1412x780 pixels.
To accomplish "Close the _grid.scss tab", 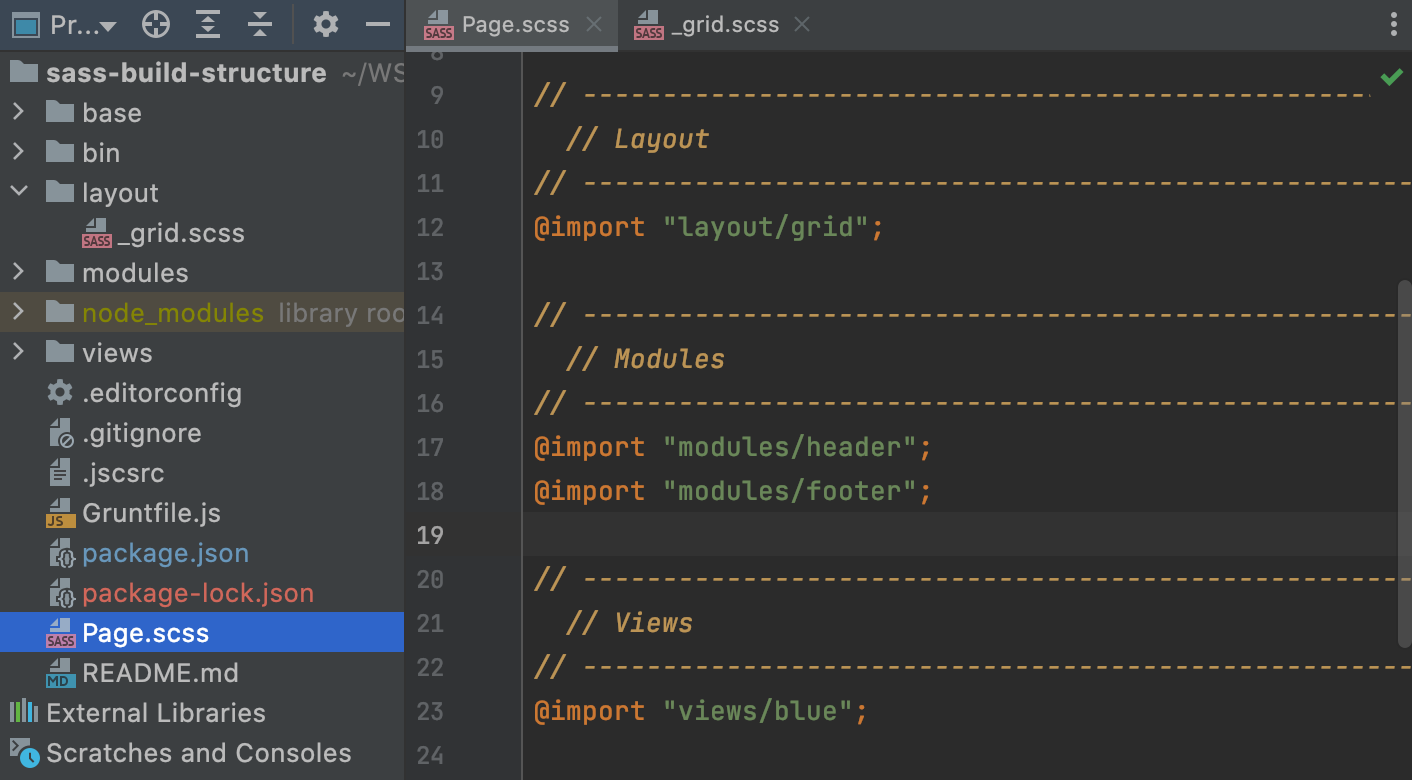I will coord(801,24).
